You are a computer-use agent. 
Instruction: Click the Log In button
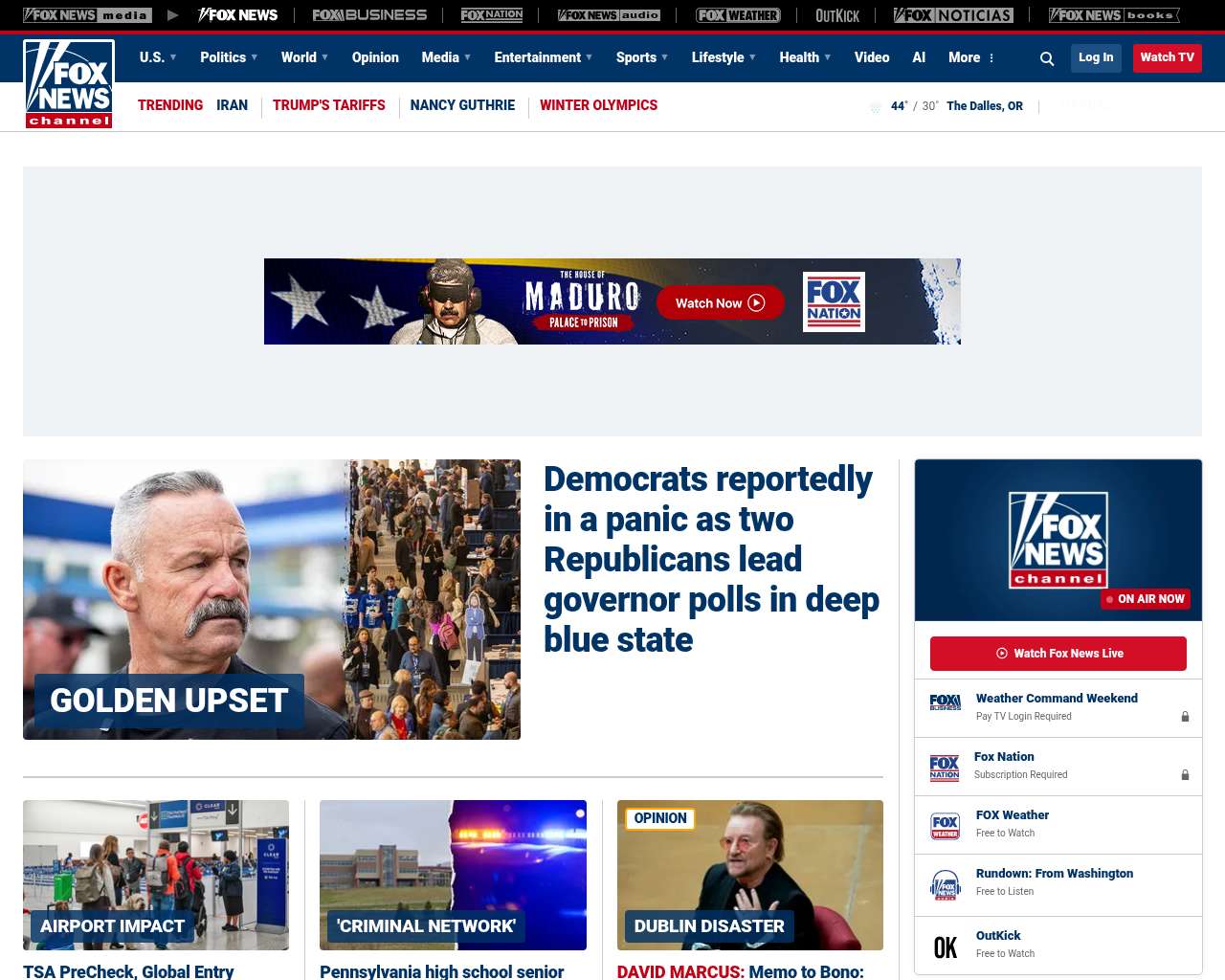pyautogui.click(x=1096, y=57)
